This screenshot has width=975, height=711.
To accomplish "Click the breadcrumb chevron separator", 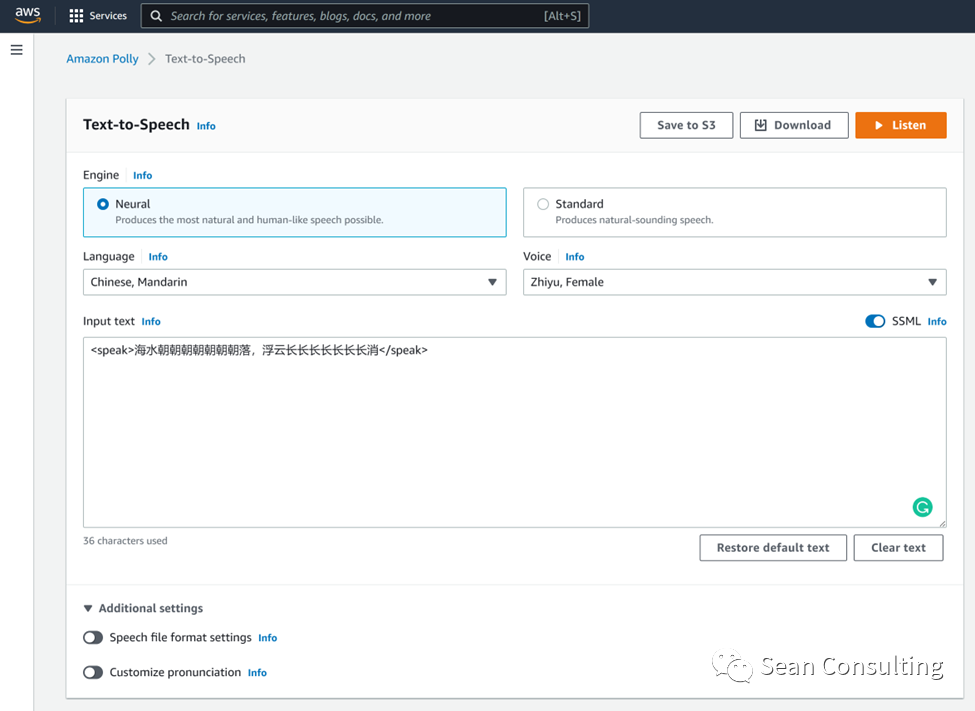I will point(152,59).
